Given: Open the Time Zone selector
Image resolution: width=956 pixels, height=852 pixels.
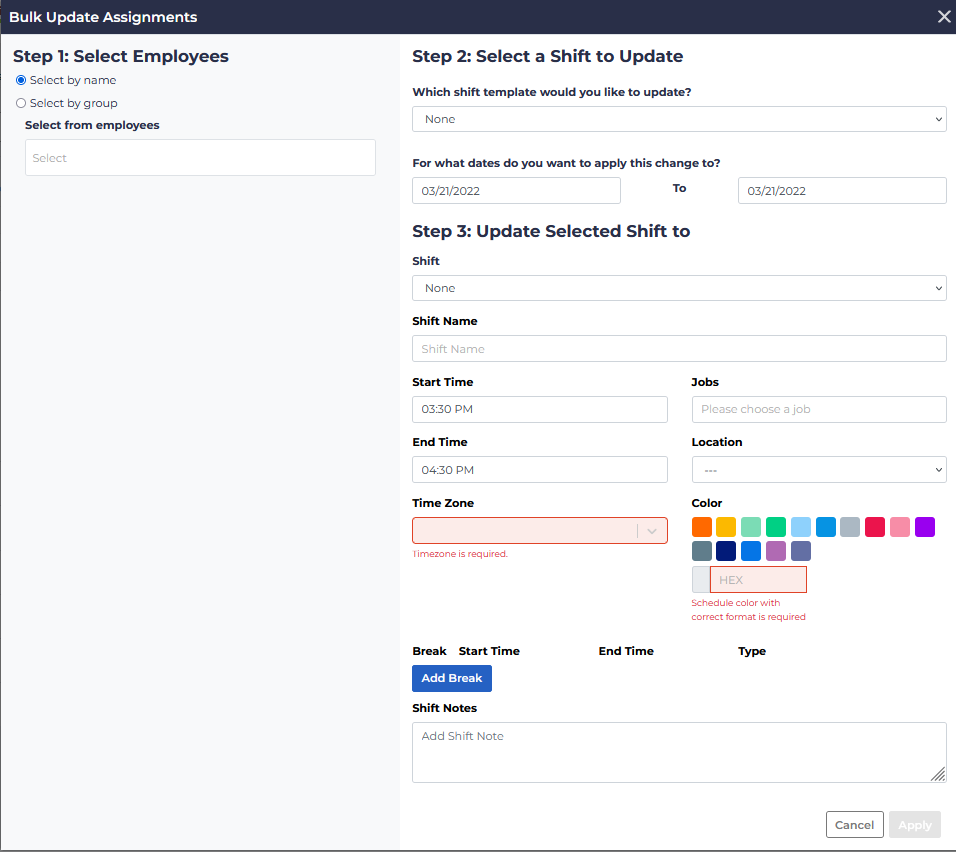Looking at the screenshot, I should (x=539, y=530).
